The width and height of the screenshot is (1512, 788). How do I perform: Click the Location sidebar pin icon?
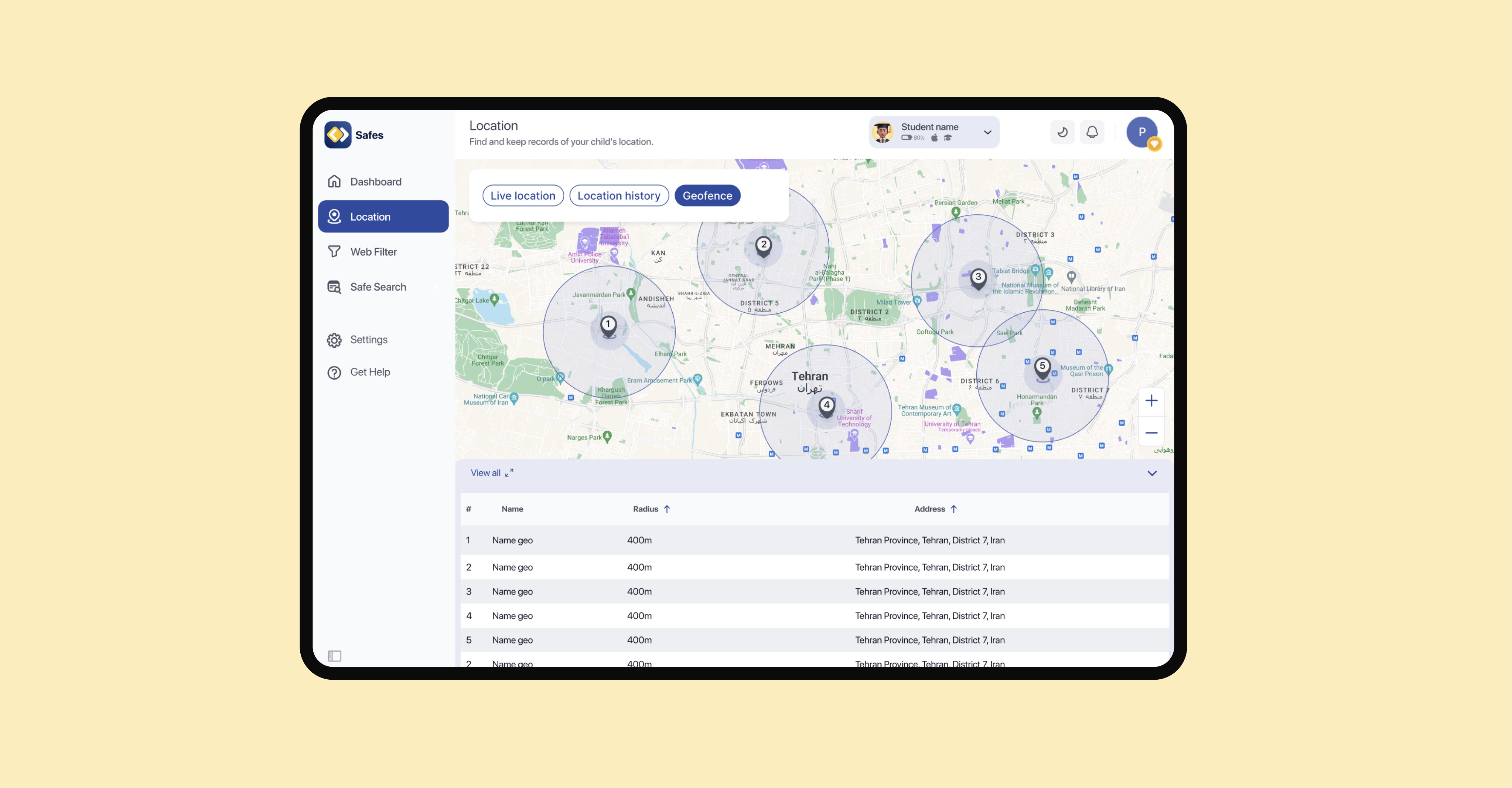pos(334,217)
